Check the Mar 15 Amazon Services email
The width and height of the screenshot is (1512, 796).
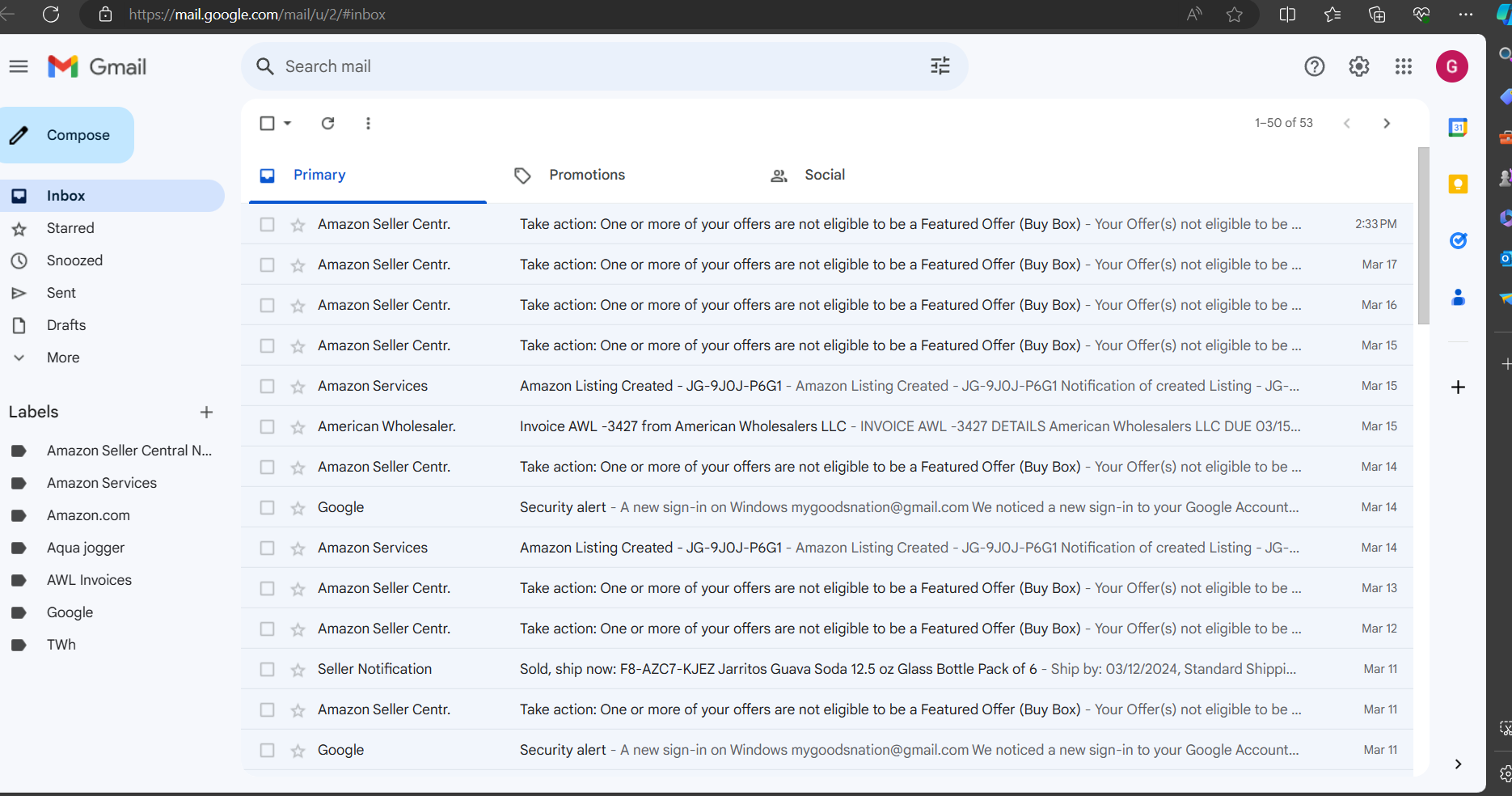267,386
